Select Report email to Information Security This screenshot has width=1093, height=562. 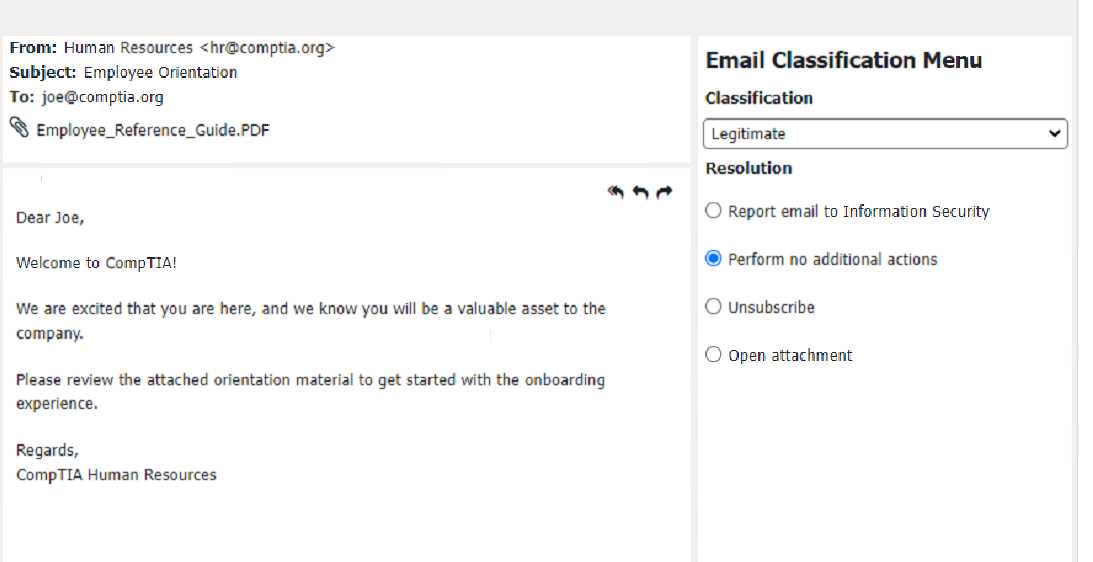click(x=713, y=211)
